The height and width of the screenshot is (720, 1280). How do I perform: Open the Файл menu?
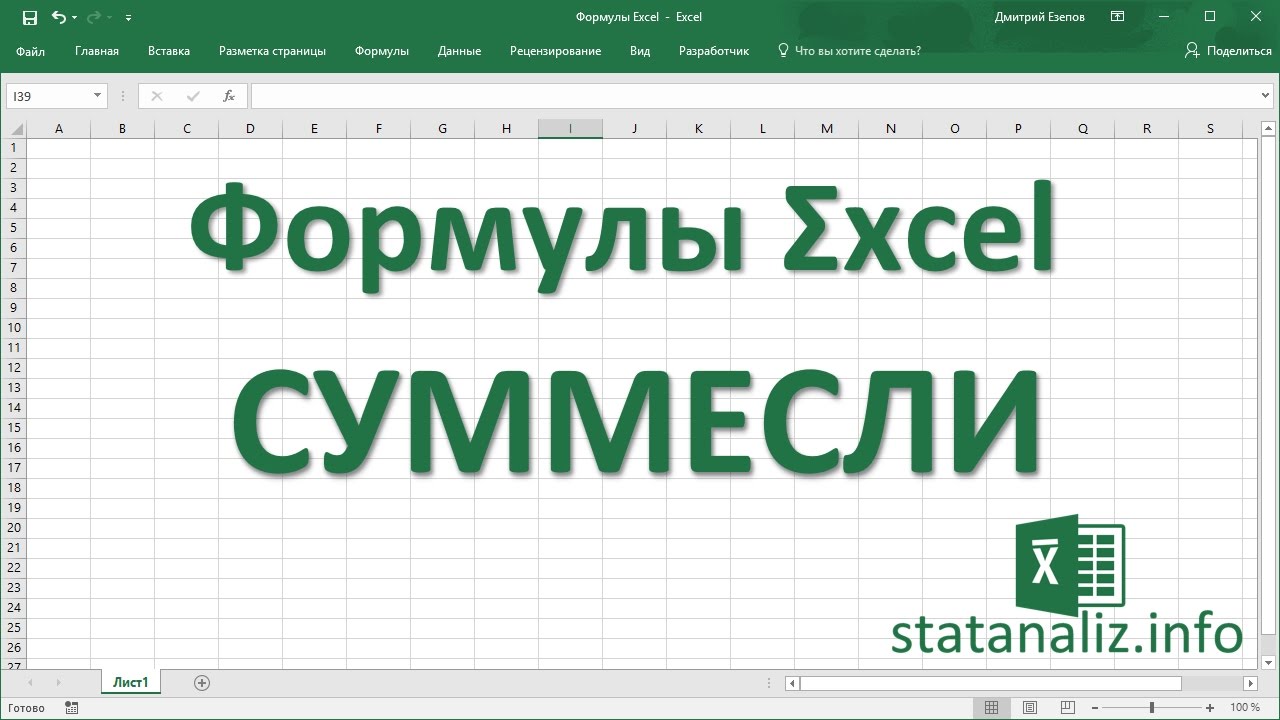pos(30,51)
